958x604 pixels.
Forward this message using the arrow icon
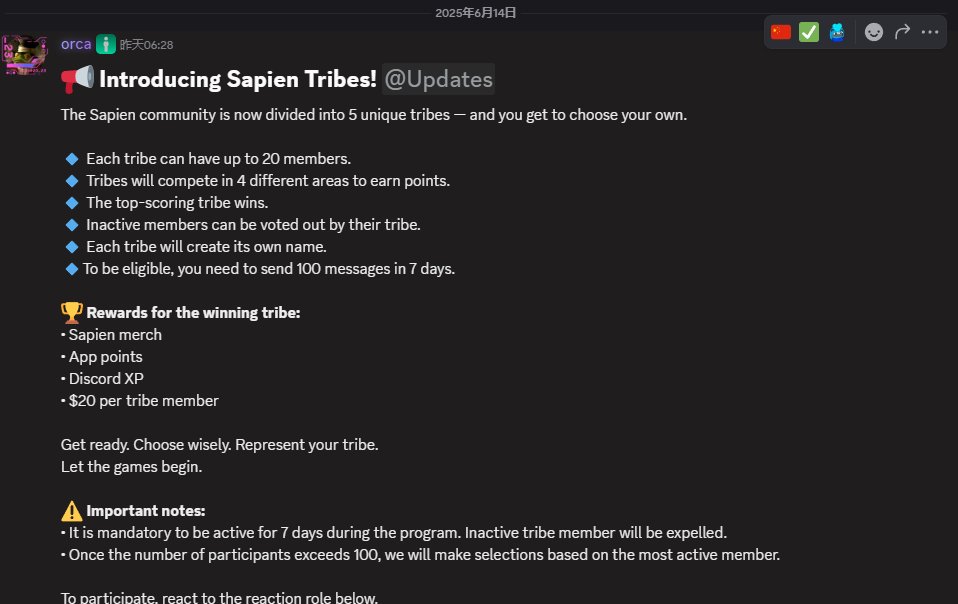pyautogui.click(x=902, y=32)
